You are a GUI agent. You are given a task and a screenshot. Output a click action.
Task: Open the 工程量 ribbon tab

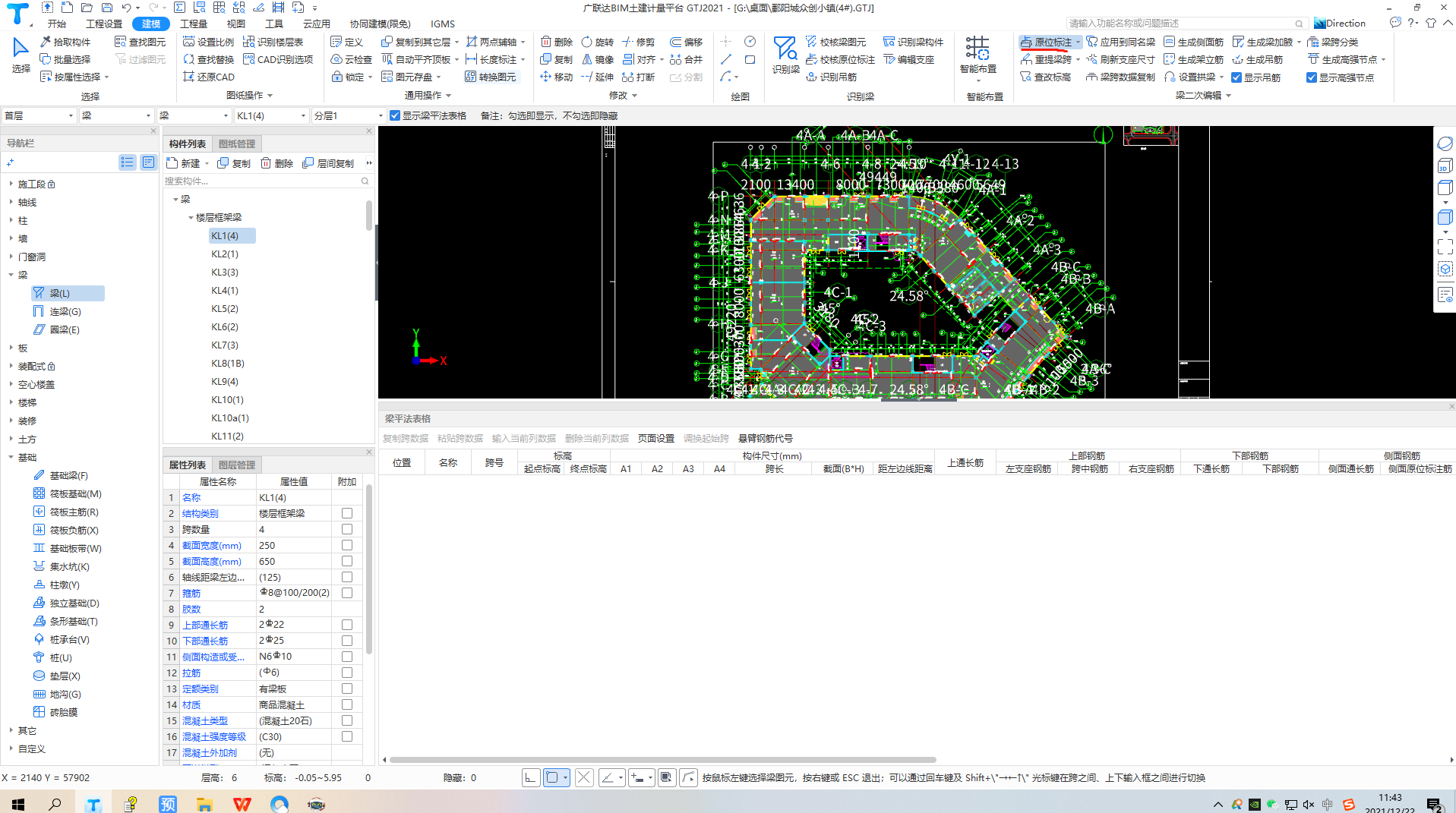point(193,24)
